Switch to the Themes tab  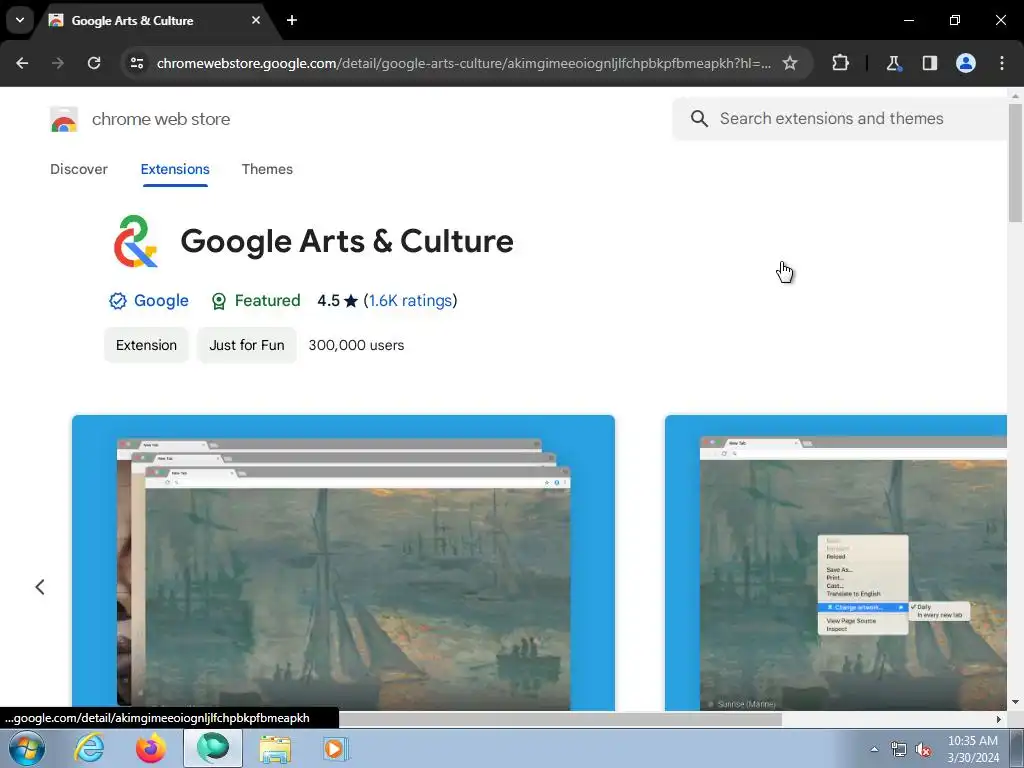[267, 169]
